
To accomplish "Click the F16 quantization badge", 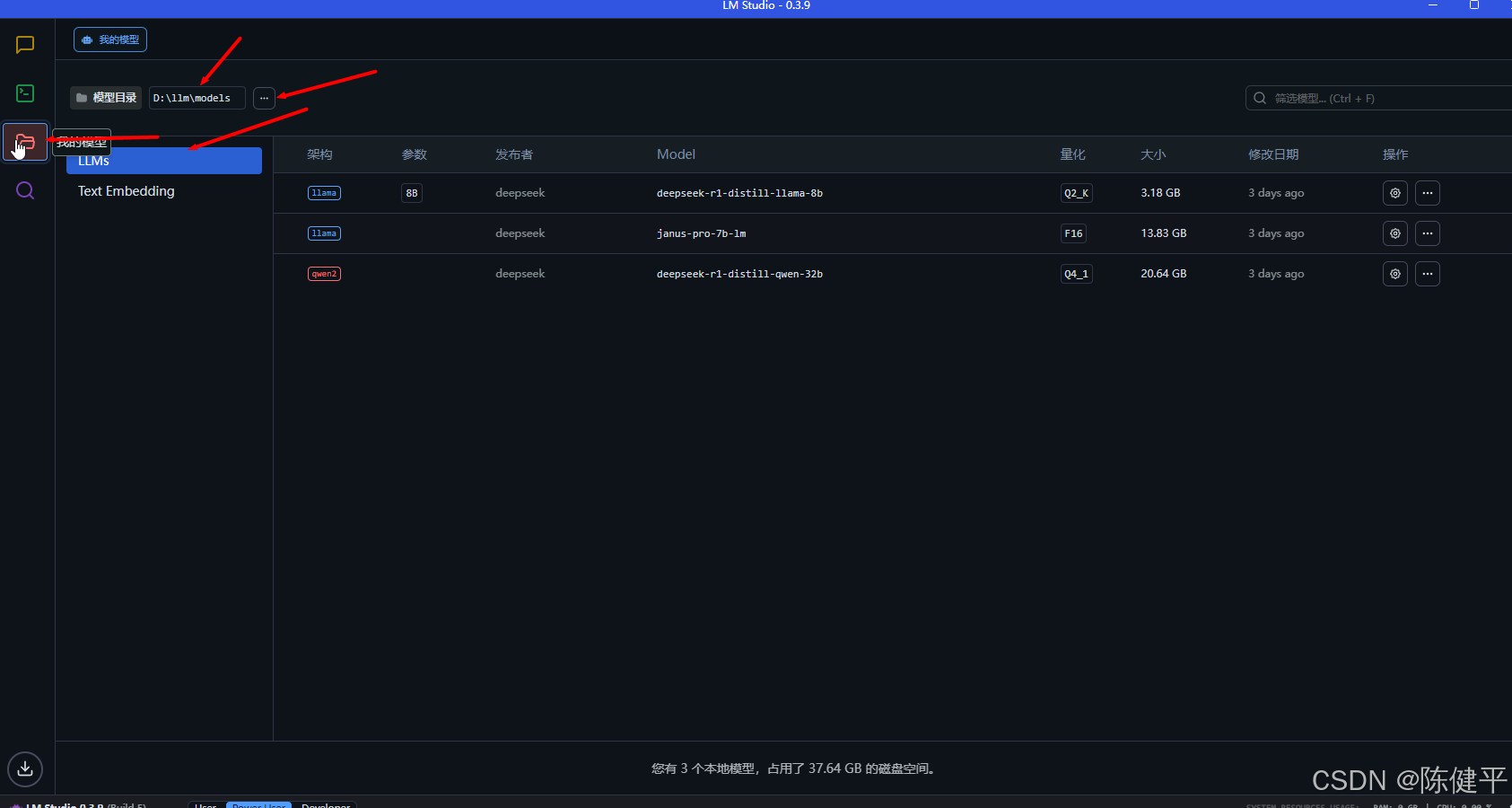I will click(1073, 233).
